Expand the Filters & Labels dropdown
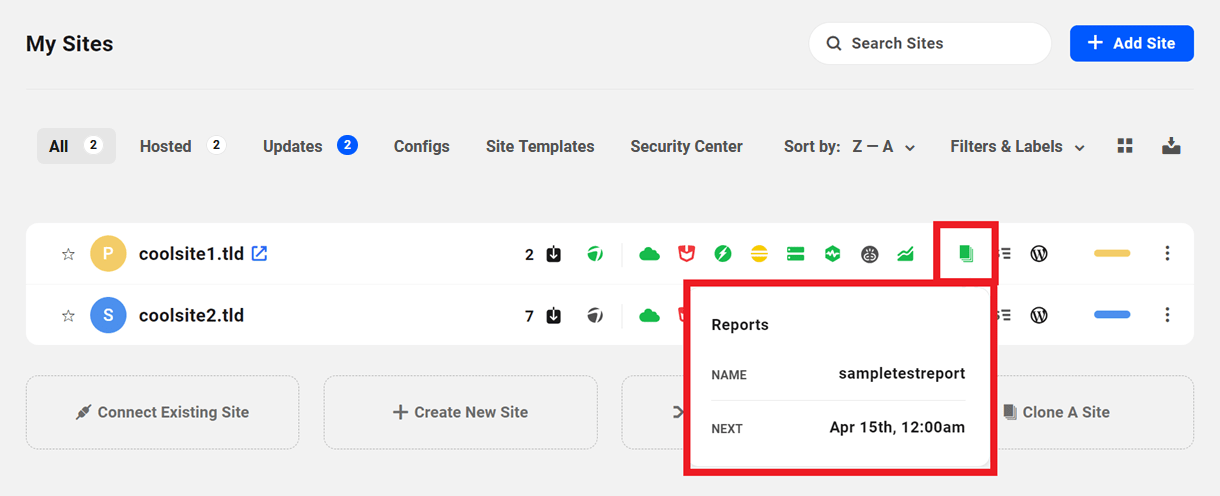 [1017, 146]
